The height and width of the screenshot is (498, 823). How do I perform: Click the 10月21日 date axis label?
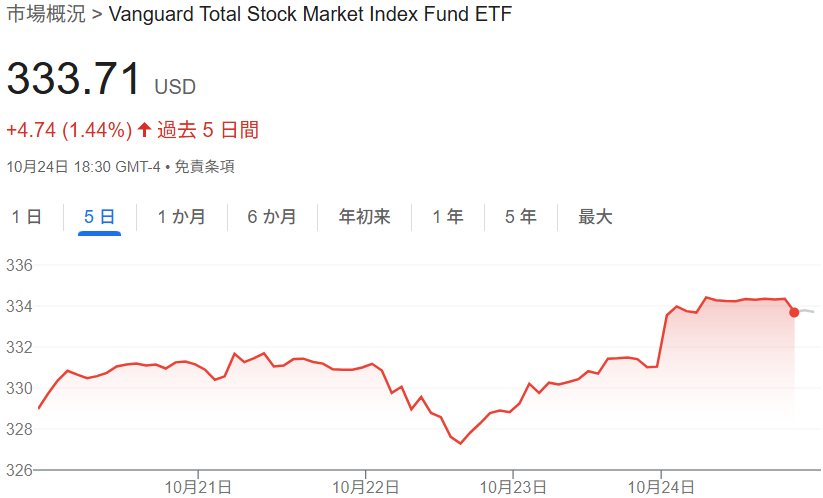click(198, 487)
